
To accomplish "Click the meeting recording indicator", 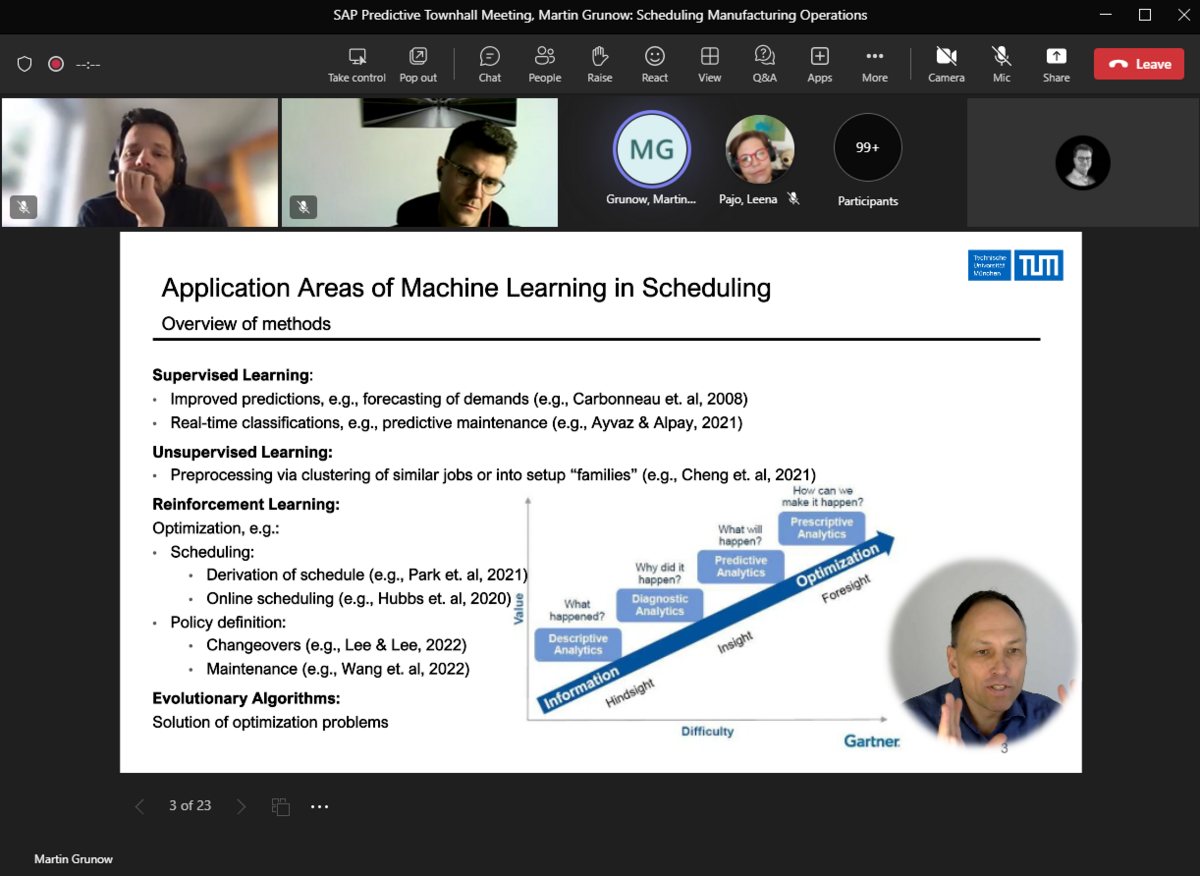I will tap(55, 63).
